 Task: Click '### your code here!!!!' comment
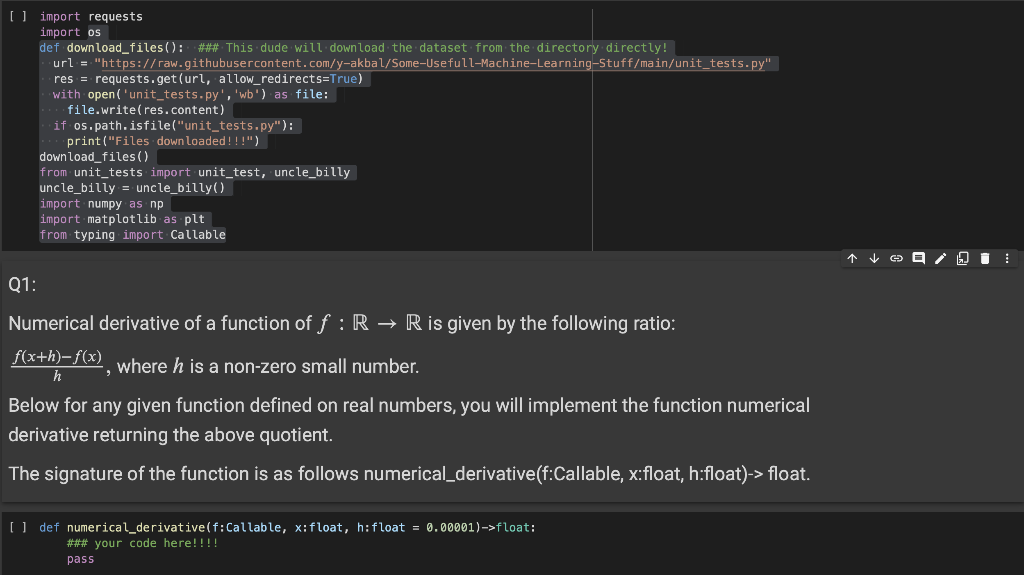tap(142, 543)
